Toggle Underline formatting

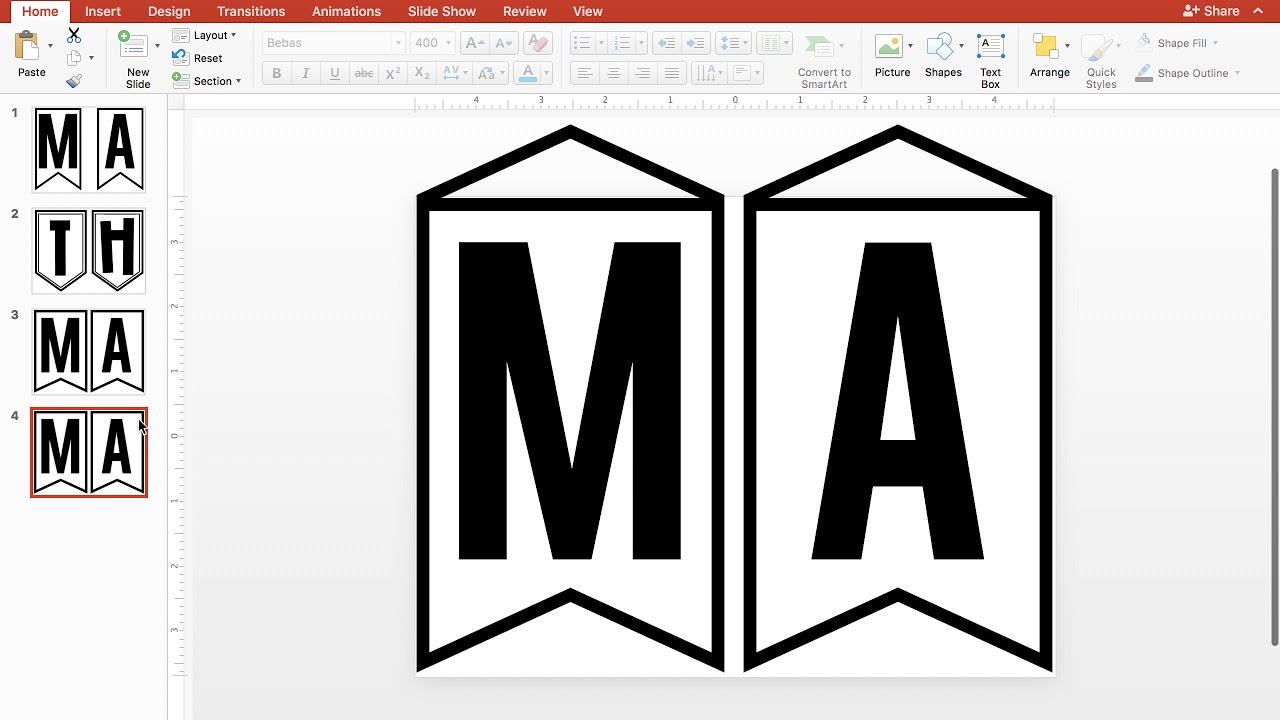[334, 73]
